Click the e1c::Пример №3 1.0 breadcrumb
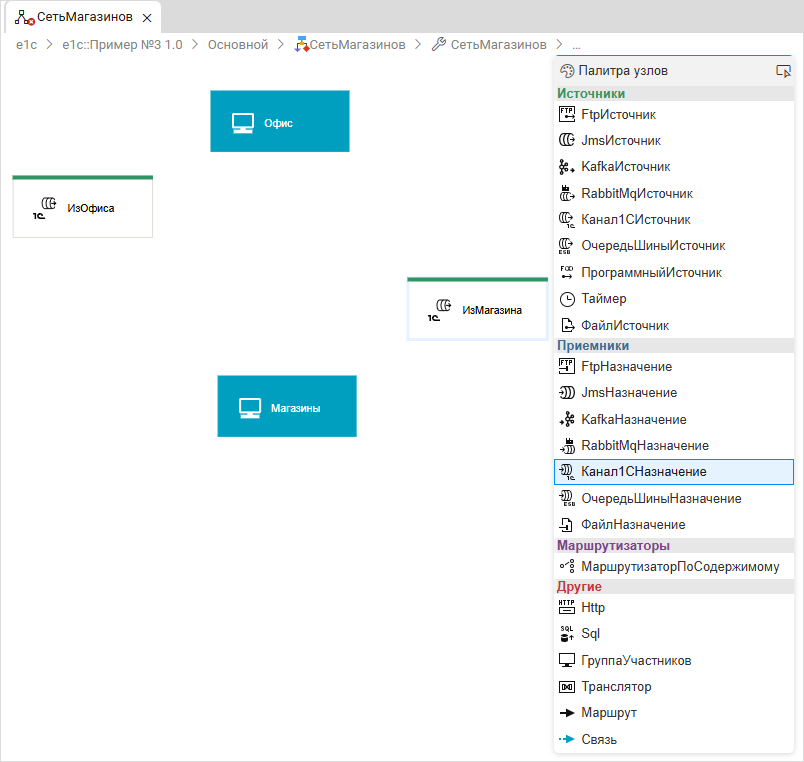 122,45
